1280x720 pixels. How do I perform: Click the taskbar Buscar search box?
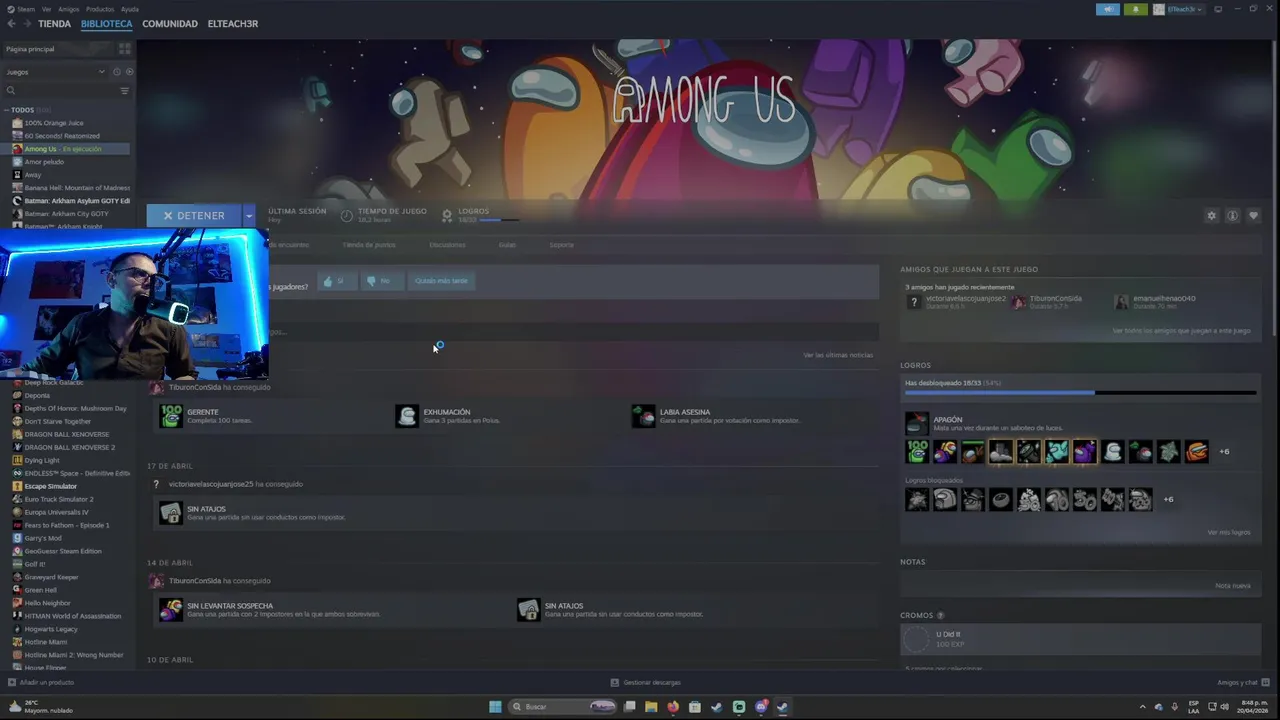click(x=562, y=707)
